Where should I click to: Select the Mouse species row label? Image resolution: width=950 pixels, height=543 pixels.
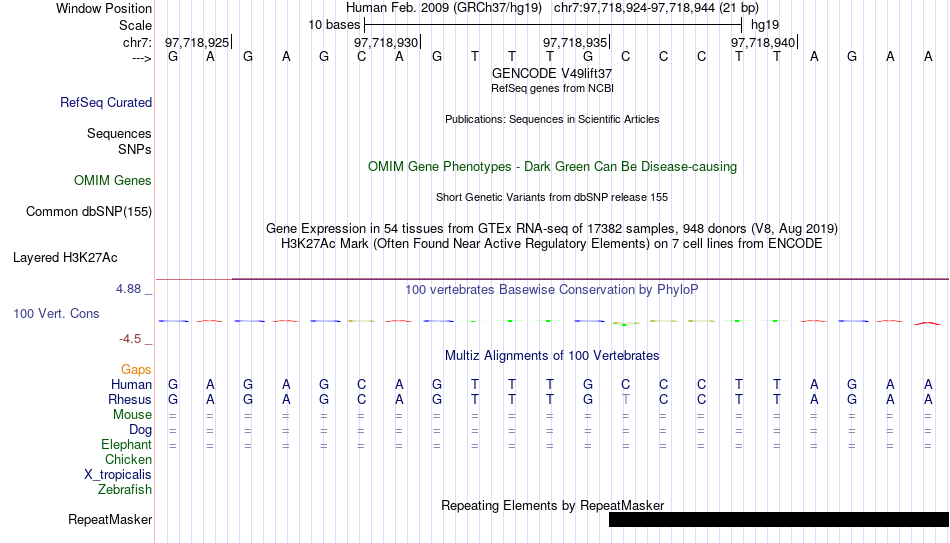pos(132,415)
